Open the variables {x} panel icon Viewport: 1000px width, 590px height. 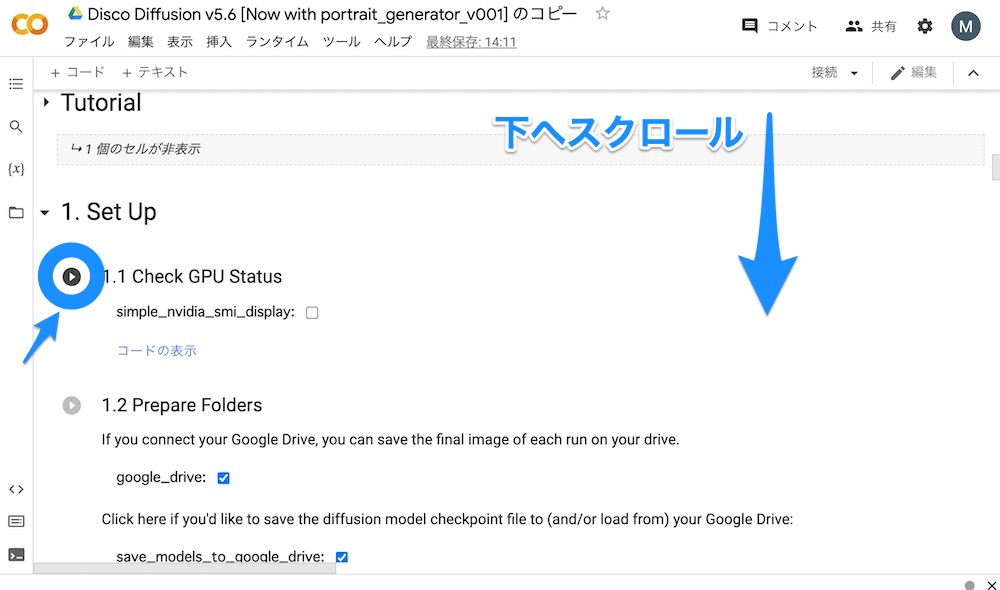point(16,169)
